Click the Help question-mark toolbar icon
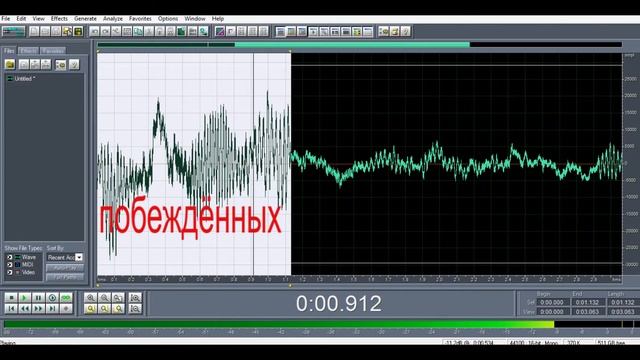 tap(405, 31)
